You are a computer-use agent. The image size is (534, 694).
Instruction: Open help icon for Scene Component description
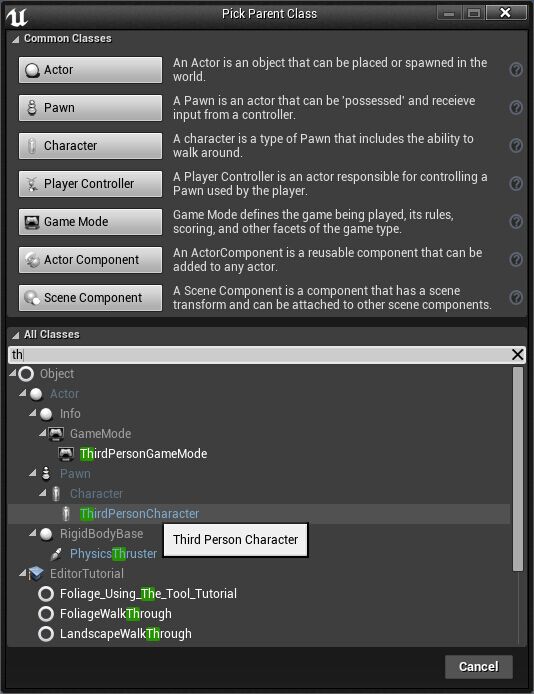[516, 297]
